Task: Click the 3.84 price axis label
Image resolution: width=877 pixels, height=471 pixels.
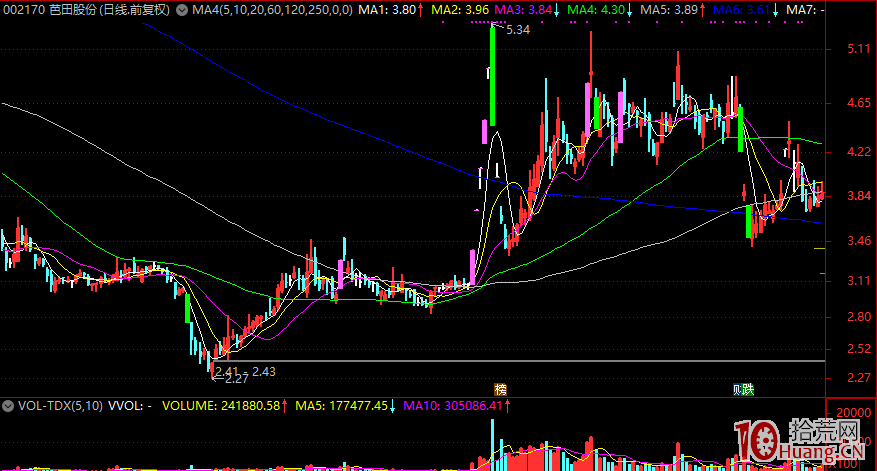Action: tap(859, 196)
